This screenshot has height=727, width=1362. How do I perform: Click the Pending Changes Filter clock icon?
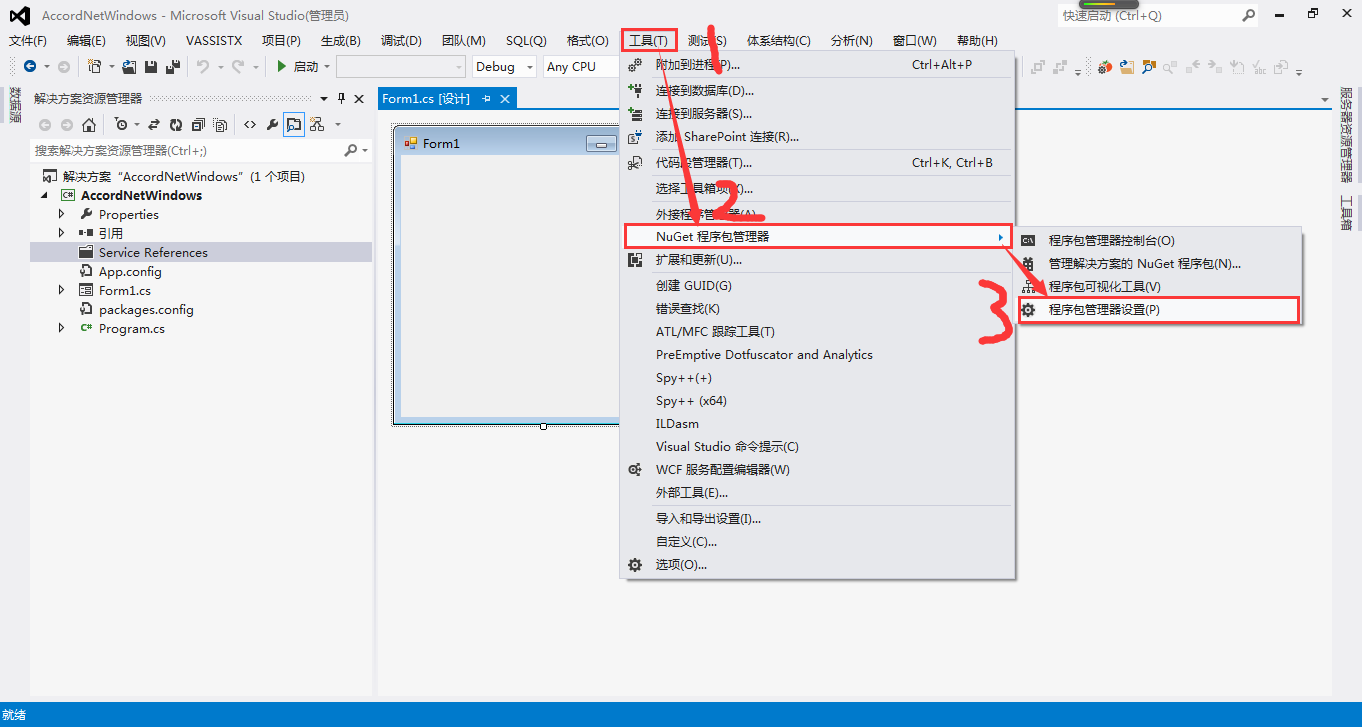121,125
